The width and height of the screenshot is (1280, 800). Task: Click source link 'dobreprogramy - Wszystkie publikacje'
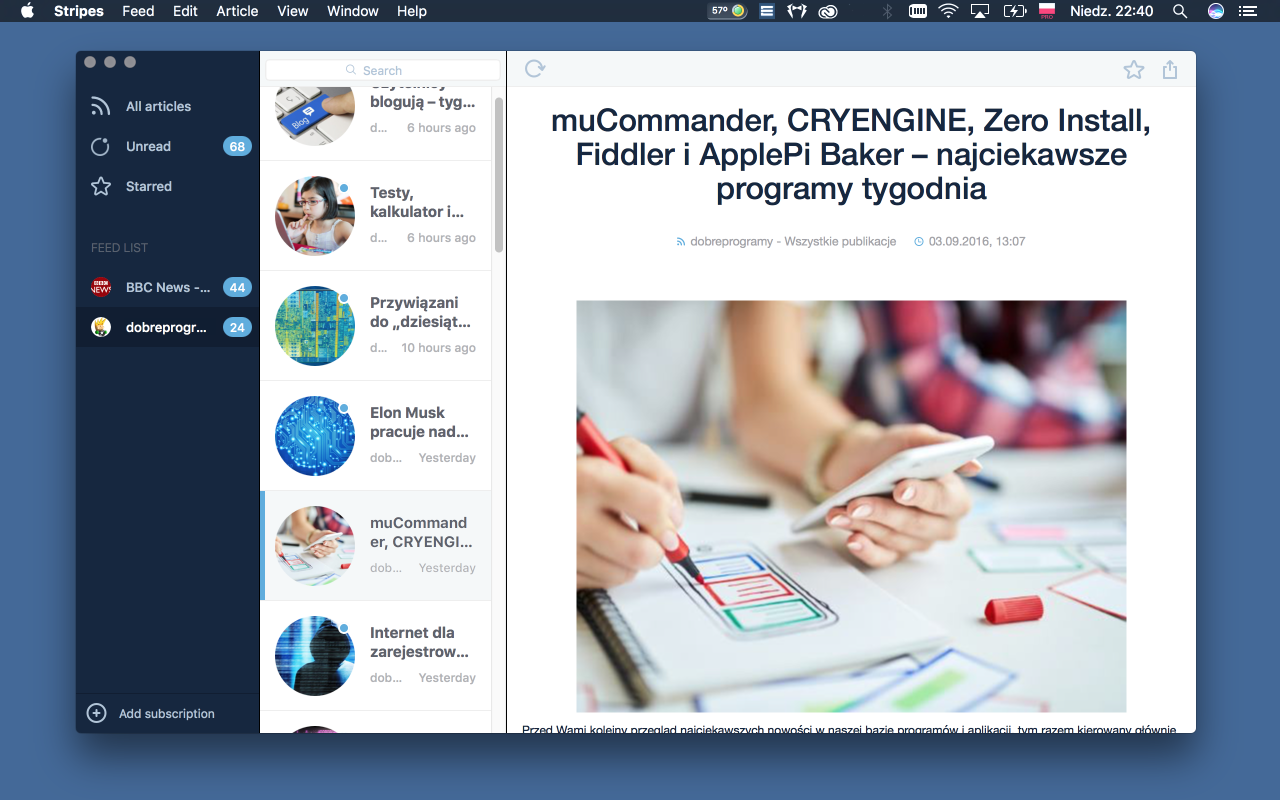(793, 241)
